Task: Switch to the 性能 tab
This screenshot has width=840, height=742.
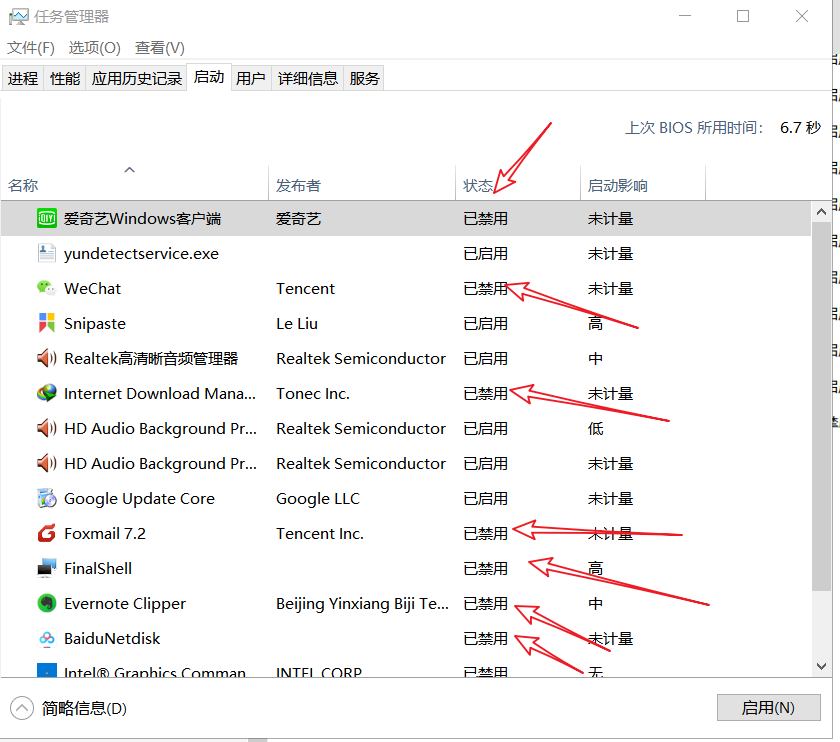Action: click(x=65, y=79)
